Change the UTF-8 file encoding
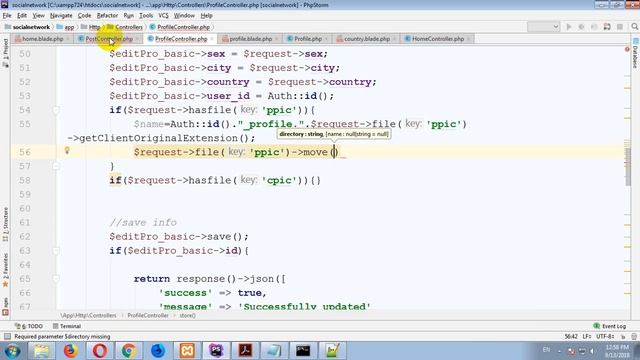Viewport: 640px width, 360px height. coord(605,337)
